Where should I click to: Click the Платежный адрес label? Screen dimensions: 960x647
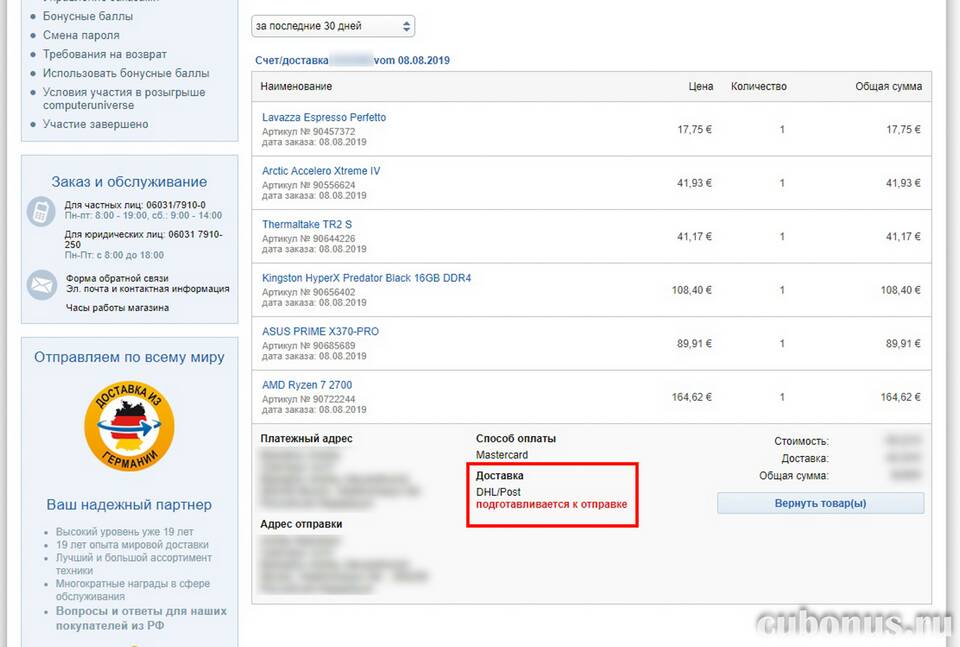pyautogui.click(x=306, y=439)
